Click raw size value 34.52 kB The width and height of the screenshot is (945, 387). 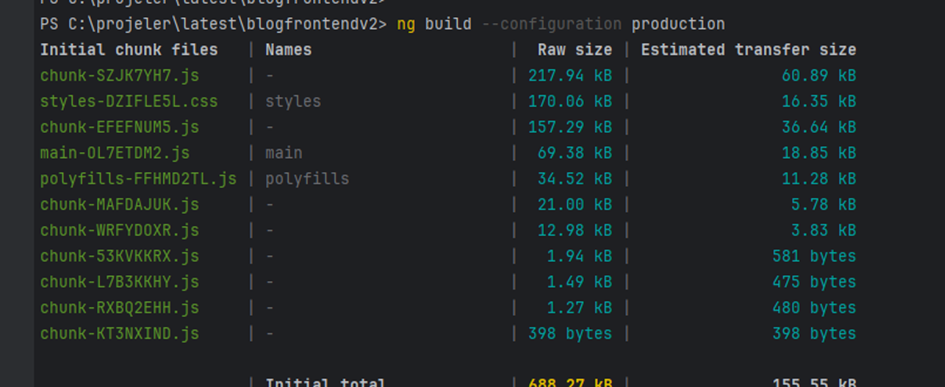click(x=575, y=179)
